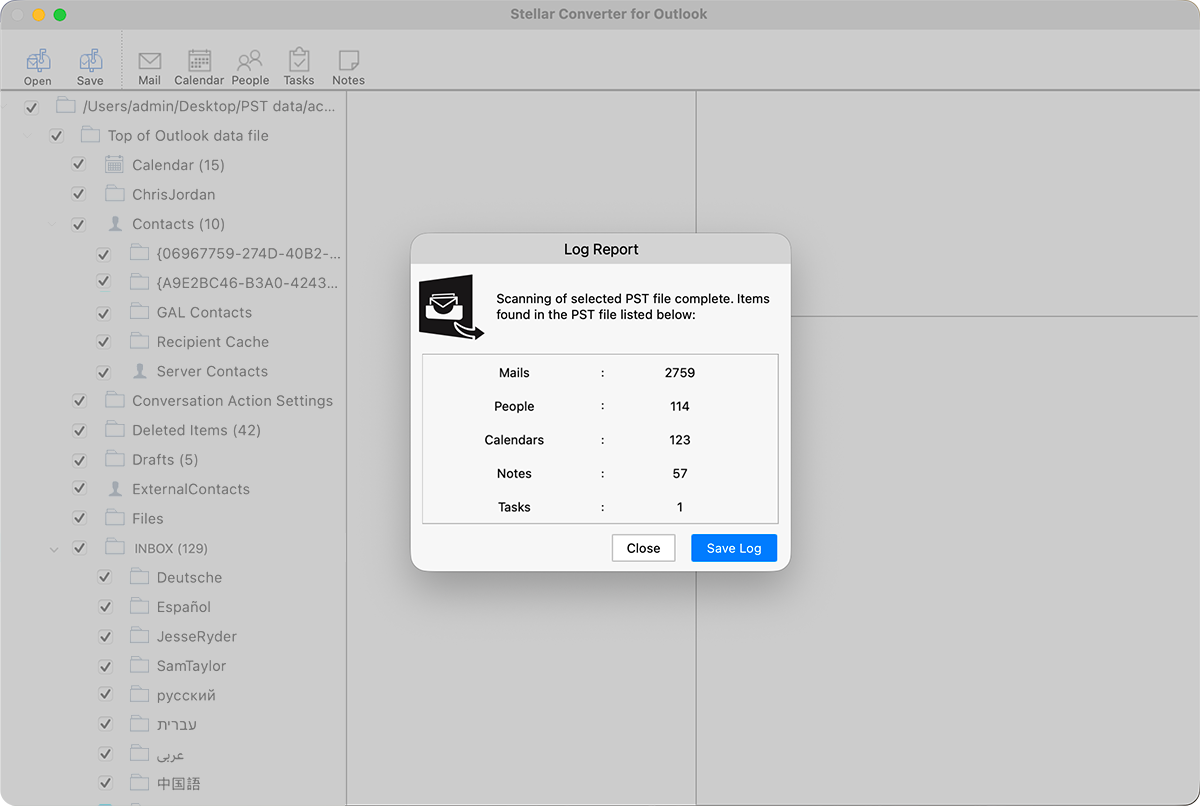Viewport: 1200px width, 806px height.
Task: Show the Notes view icon
Action: 348,61
